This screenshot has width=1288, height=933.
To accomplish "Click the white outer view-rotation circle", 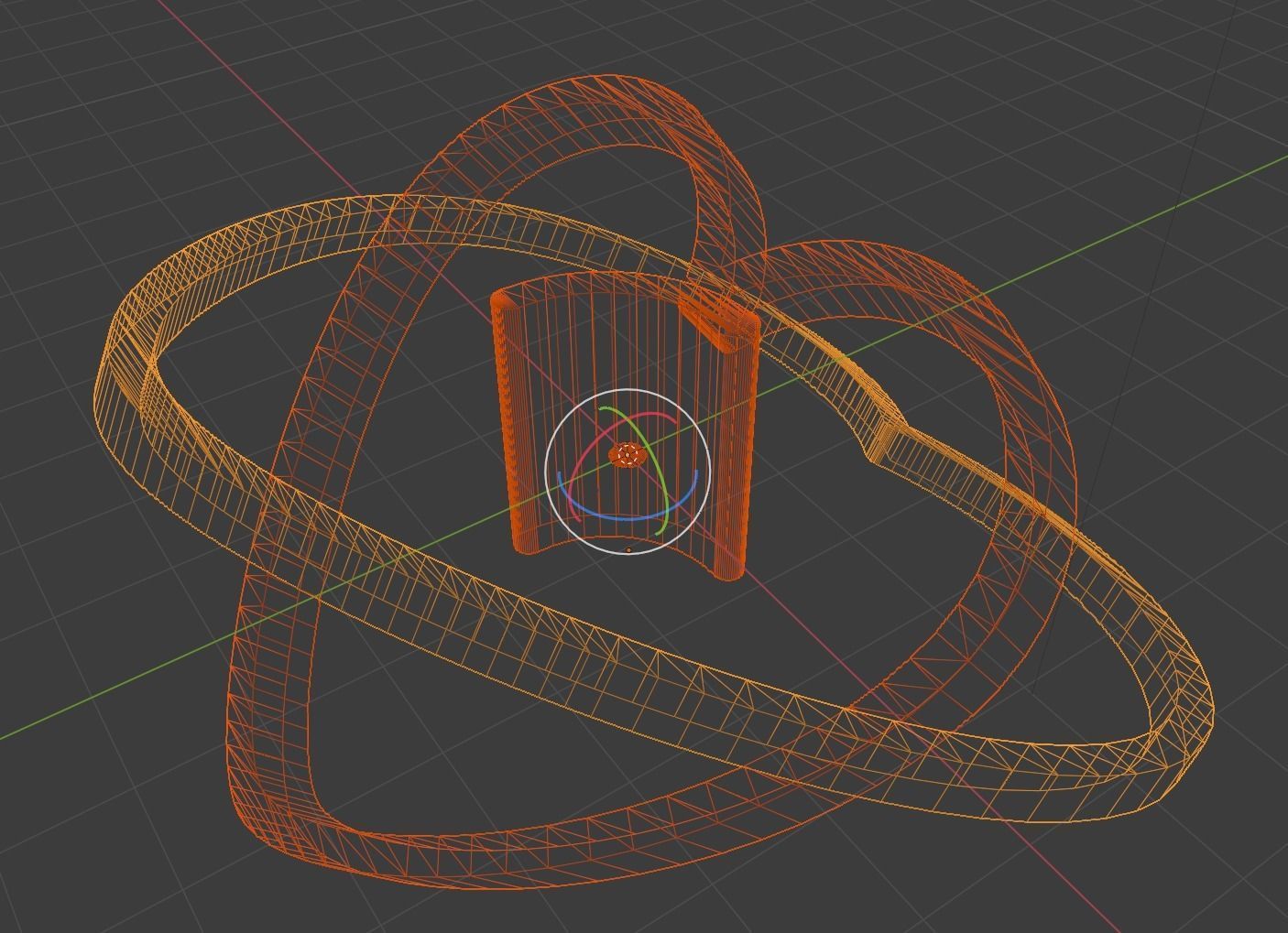I will (x=628, y=472).
